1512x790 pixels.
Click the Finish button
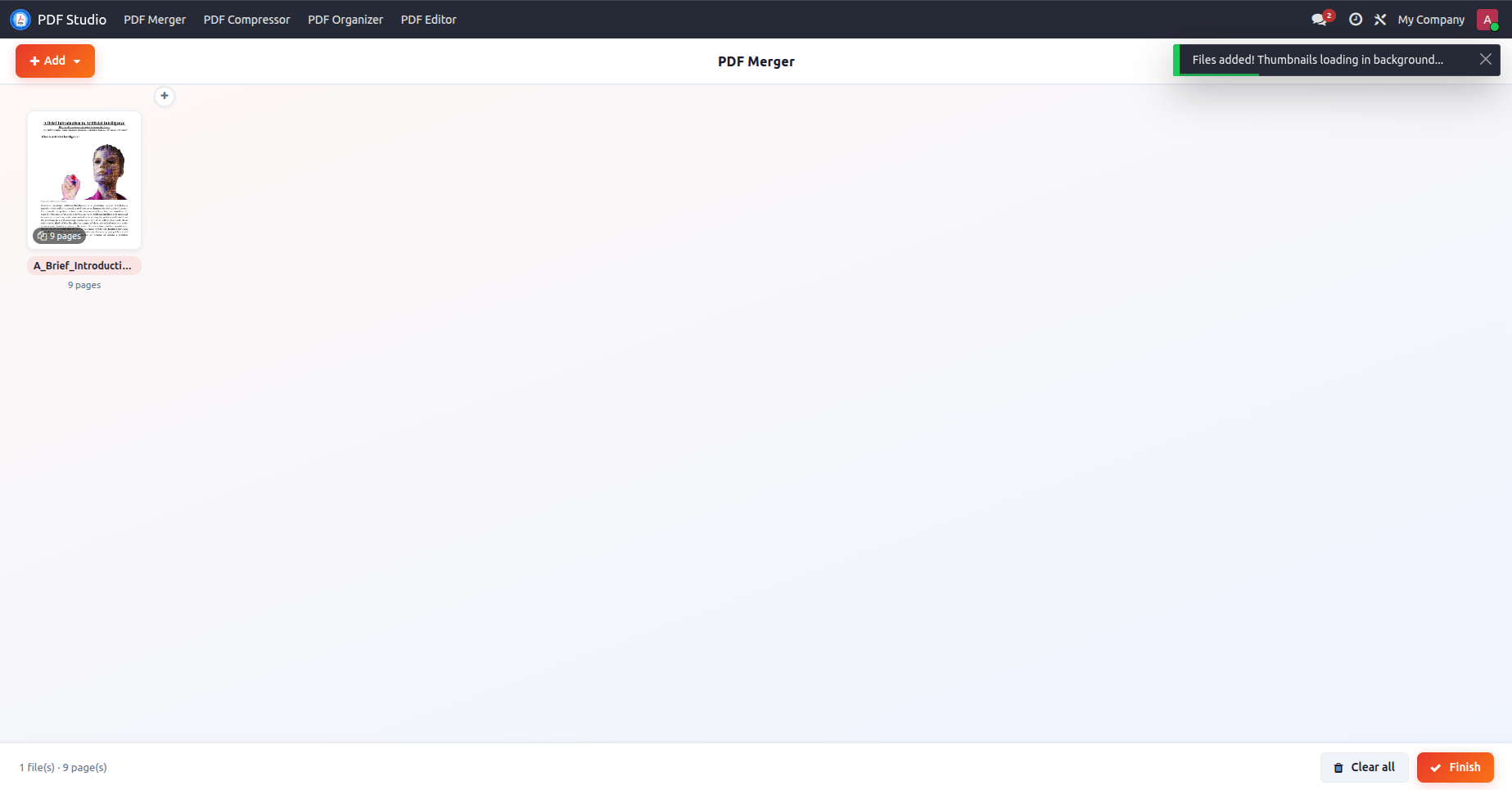[x=1455, y=767]
